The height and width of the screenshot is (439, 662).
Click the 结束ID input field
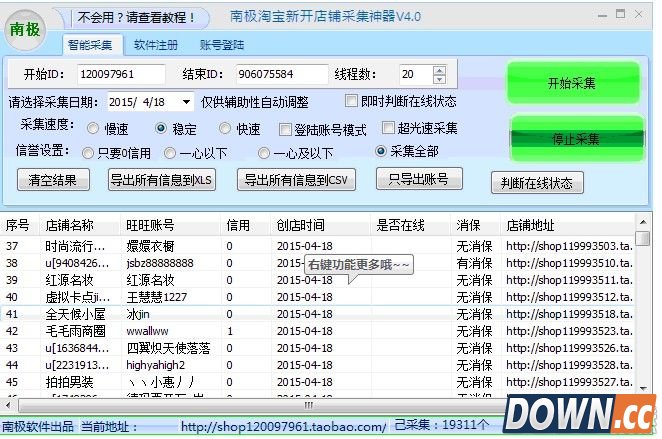click(x=281, y=74)
